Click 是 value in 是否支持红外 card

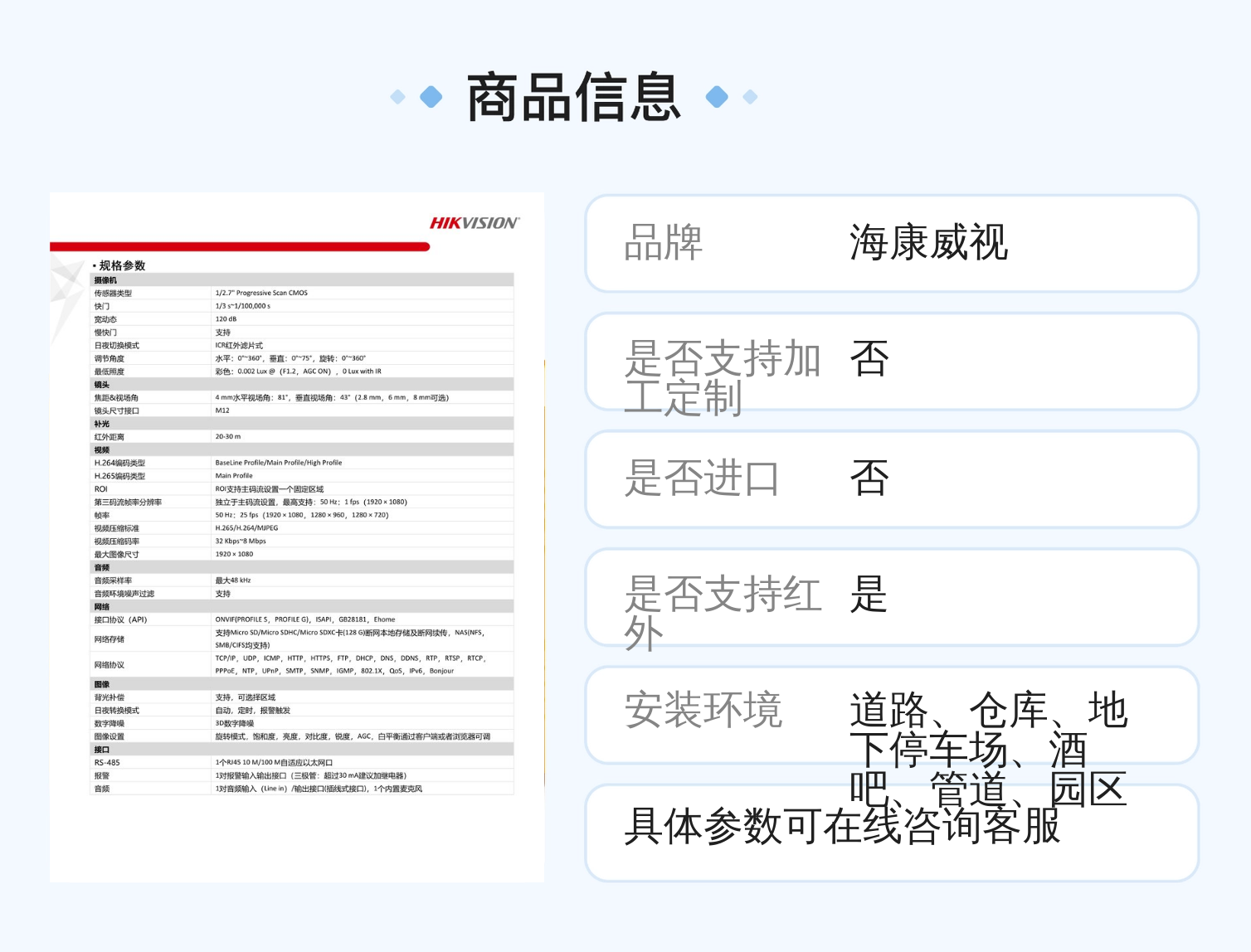[x=869, y=594]
